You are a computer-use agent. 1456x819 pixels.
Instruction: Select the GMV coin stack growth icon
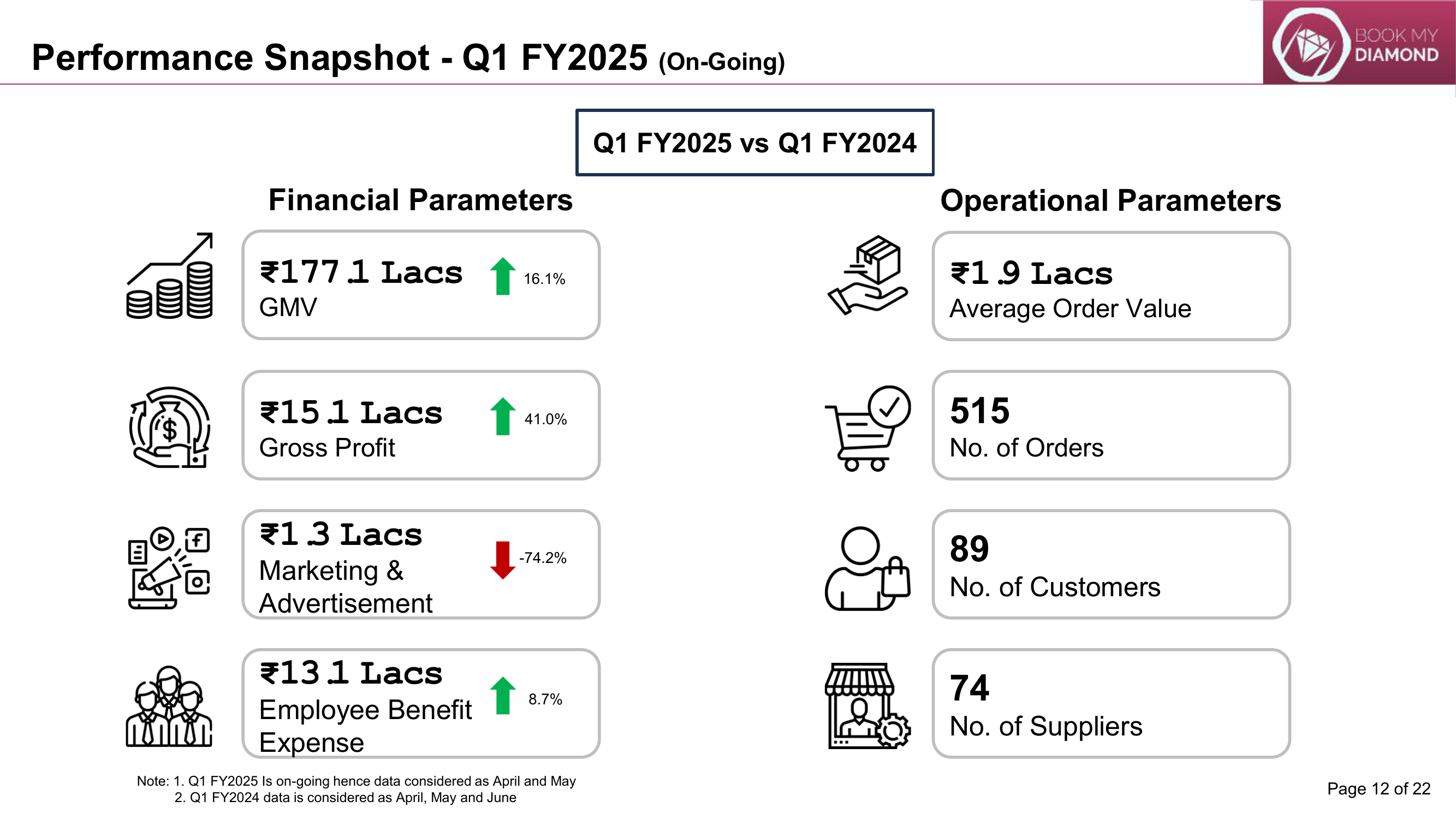click(x=170, y=276)
